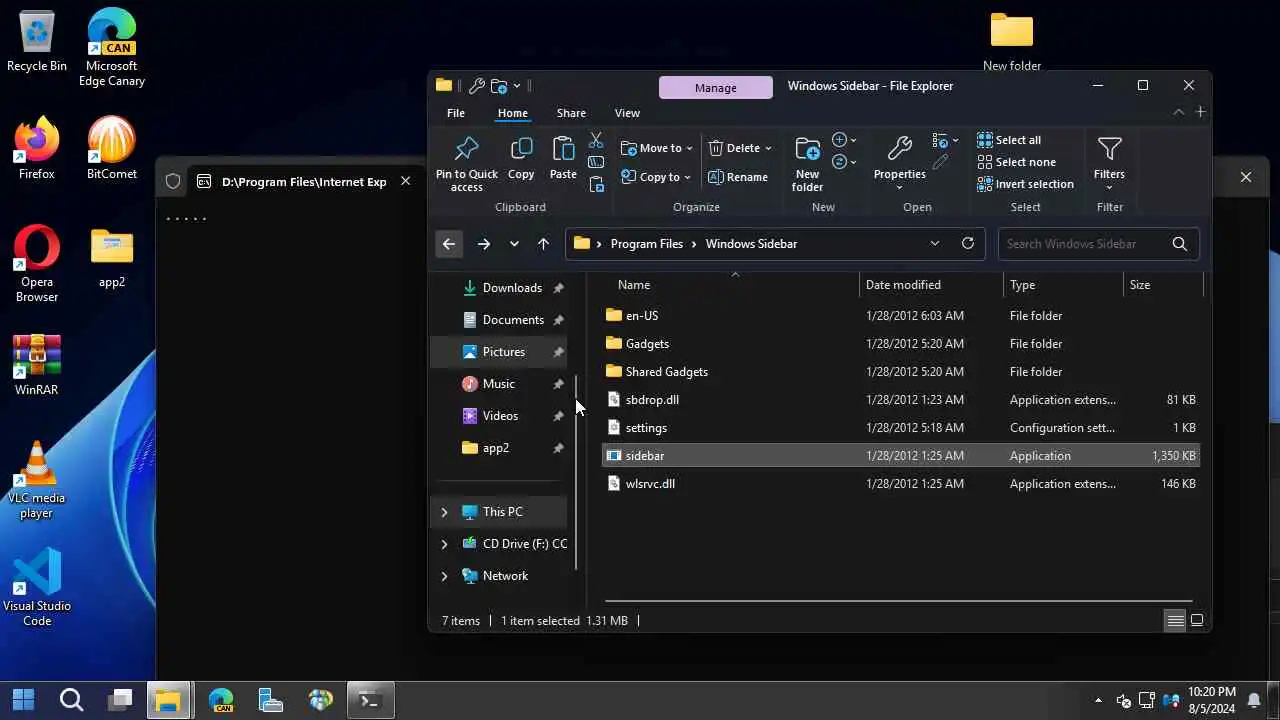Go up one folder level

543,243
